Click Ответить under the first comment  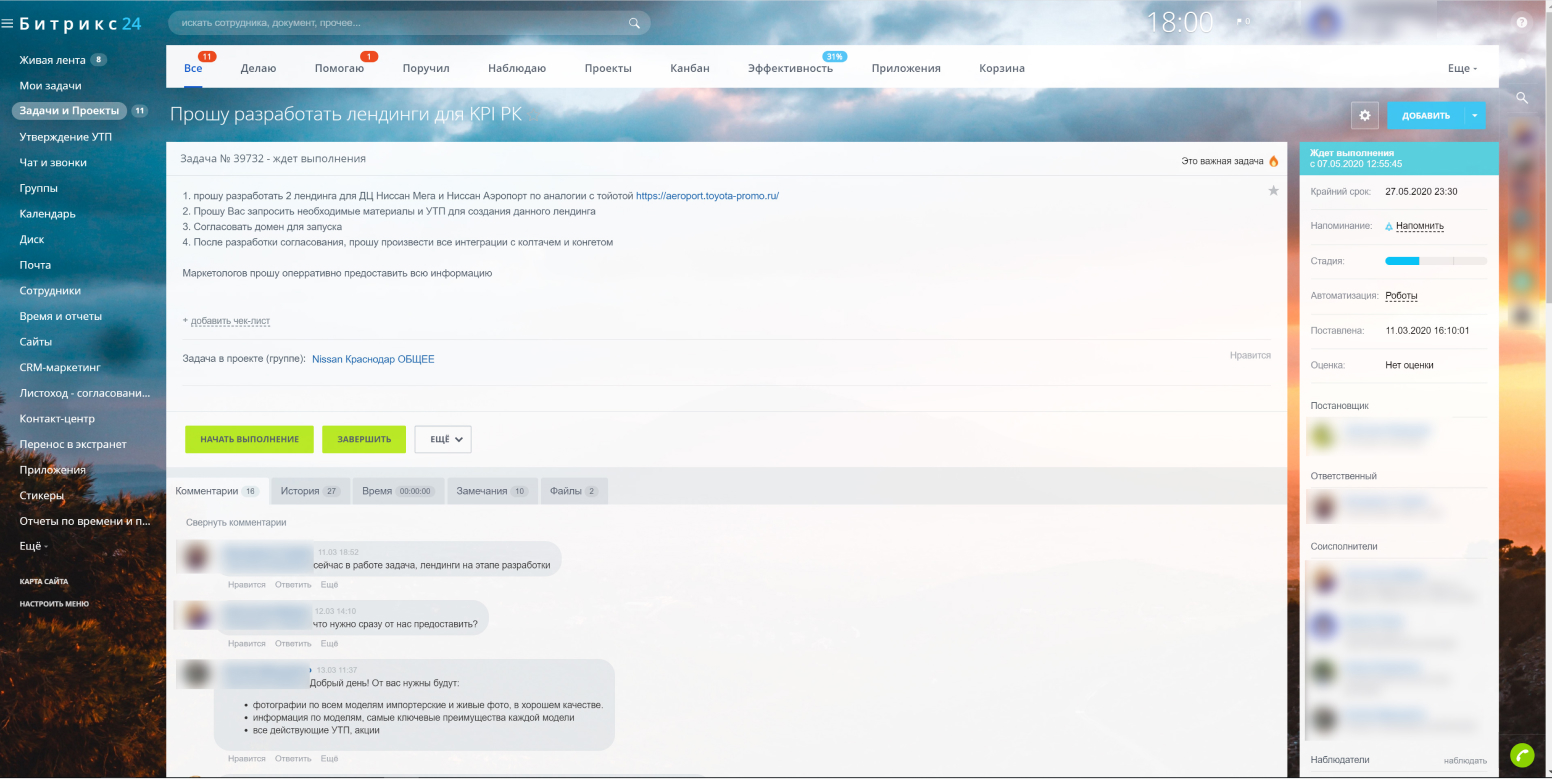(x=293, y=584)
